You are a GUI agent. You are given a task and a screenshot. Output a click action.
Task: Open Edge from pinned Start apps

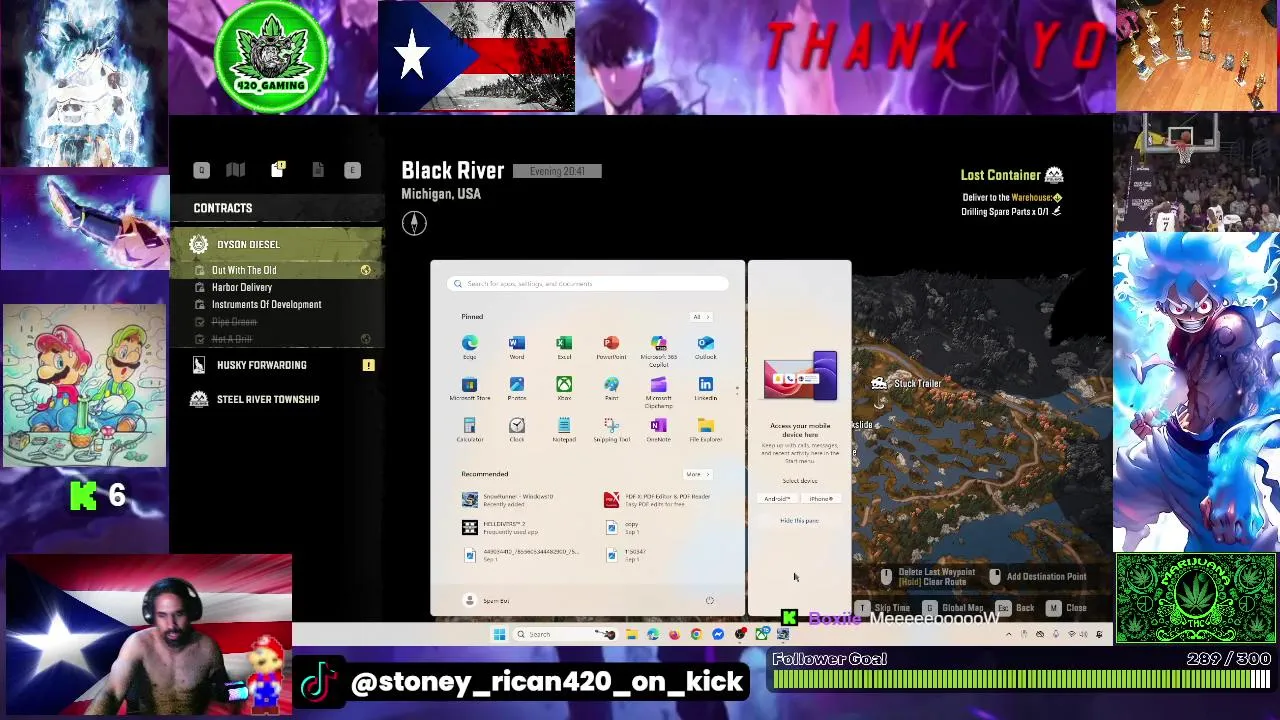[x=470, y=347]
